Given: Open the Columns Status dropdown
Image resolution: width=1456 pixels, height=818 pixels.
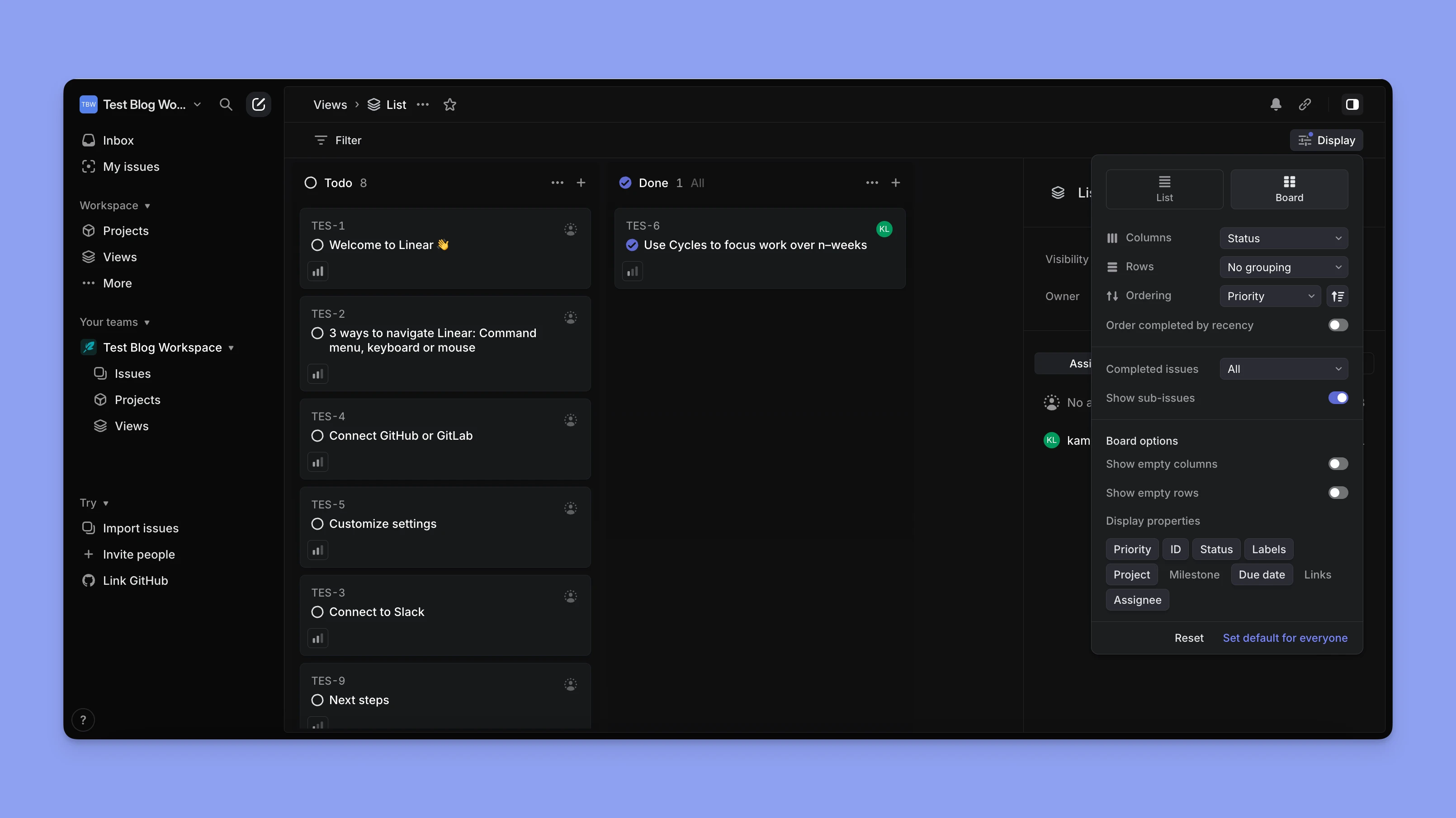Looking at the screenshot, I should (x=1284, y=238).
